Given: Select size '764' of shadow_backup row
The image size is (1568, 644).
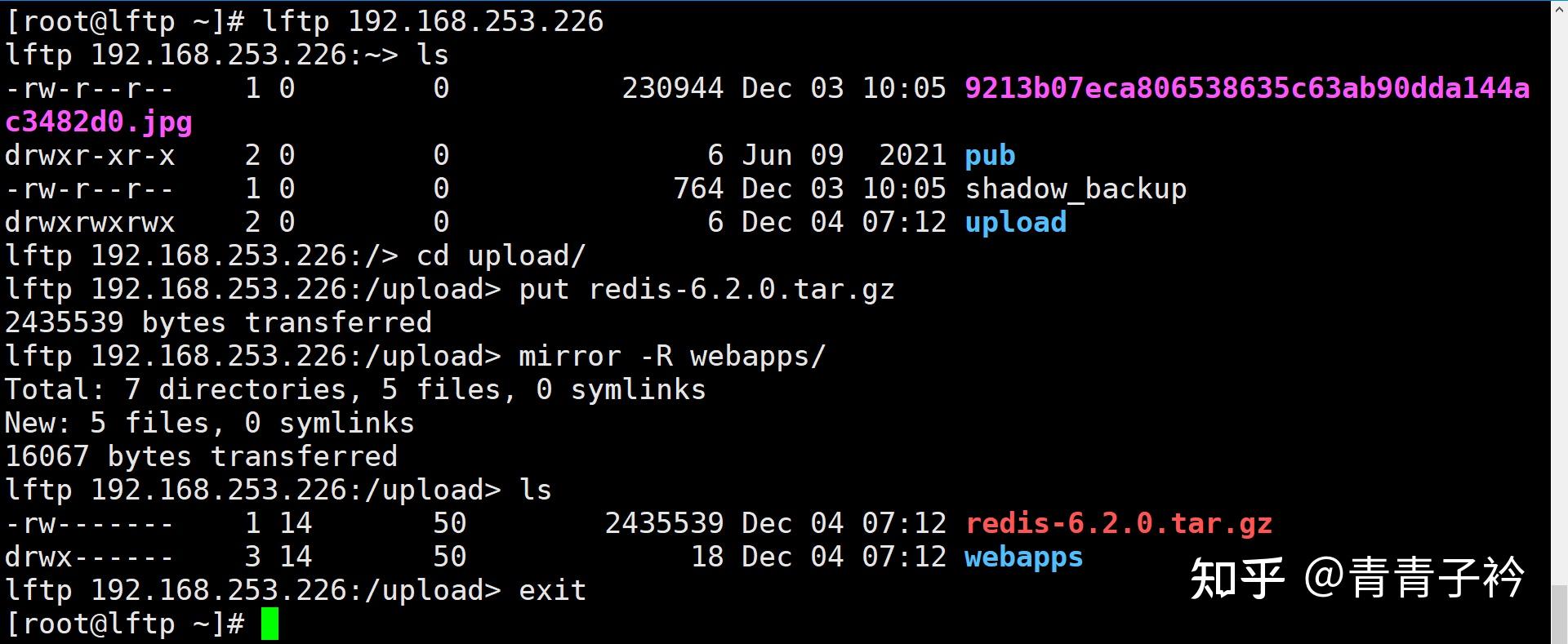Looking at the screenshot, I should click(x=698, y=189).
